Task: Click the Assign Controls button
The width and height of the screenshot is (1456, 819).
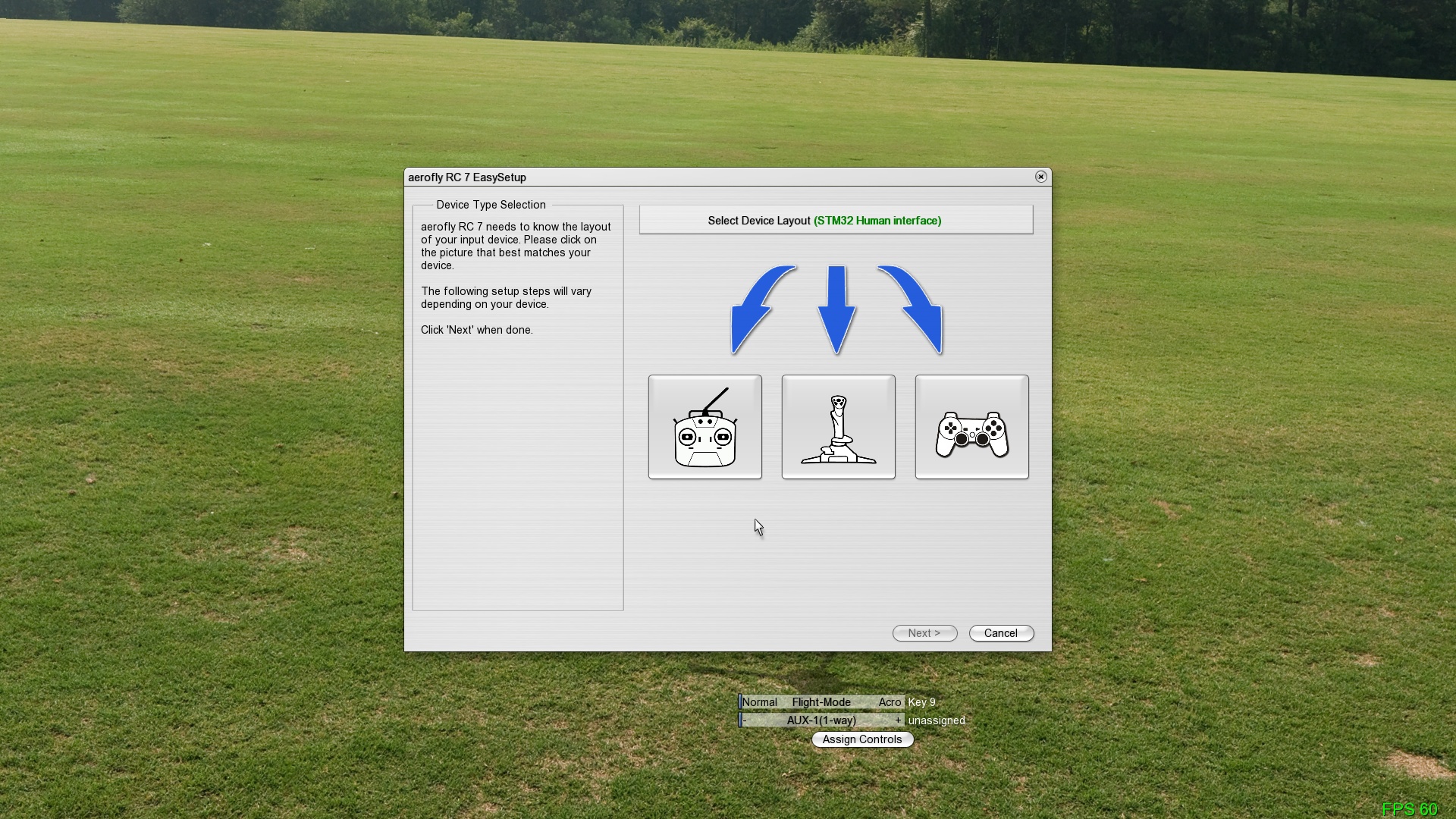Action: pos(862,739)
